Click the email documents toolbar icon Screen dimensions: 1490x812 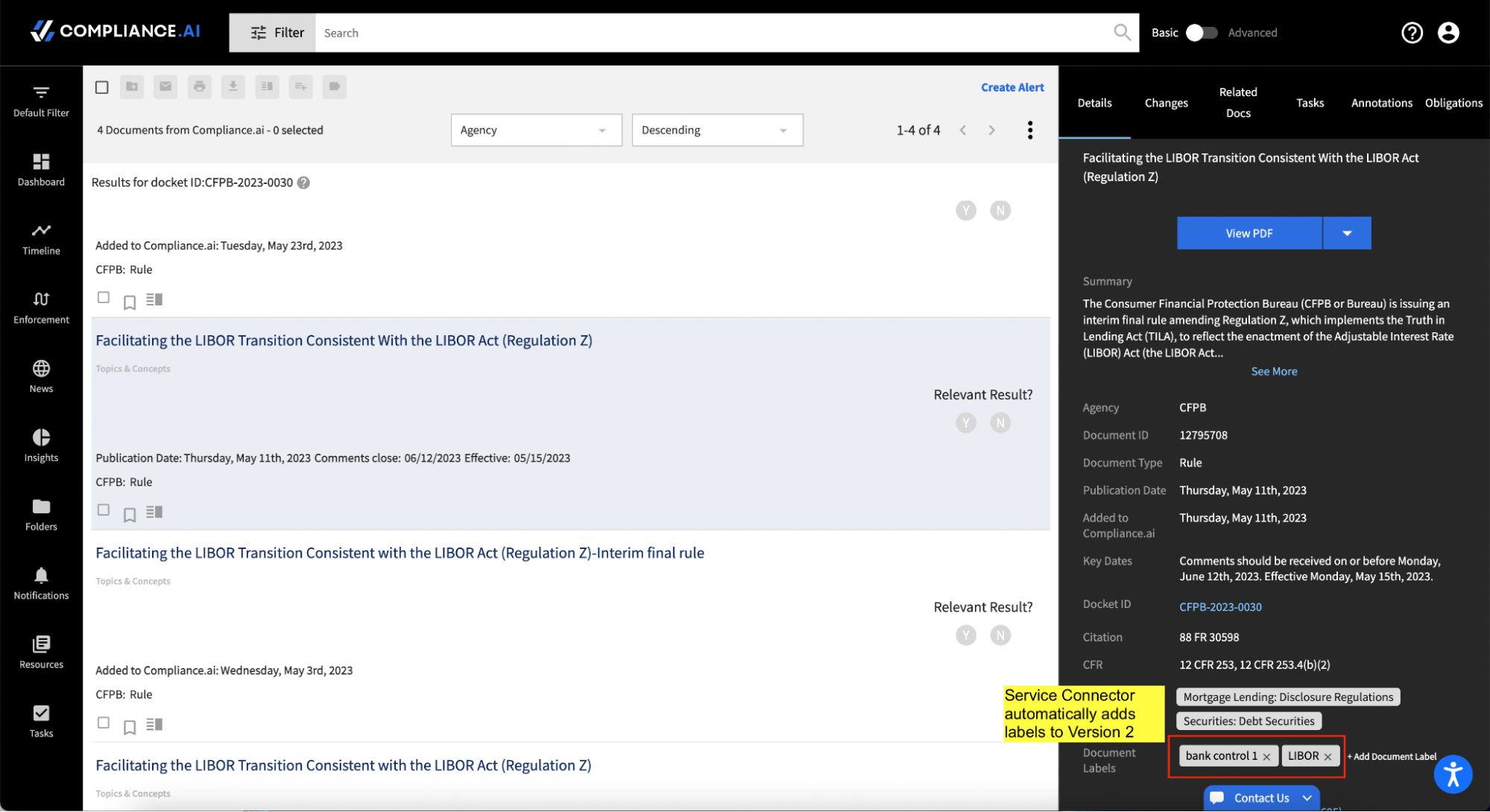(165, 86)
